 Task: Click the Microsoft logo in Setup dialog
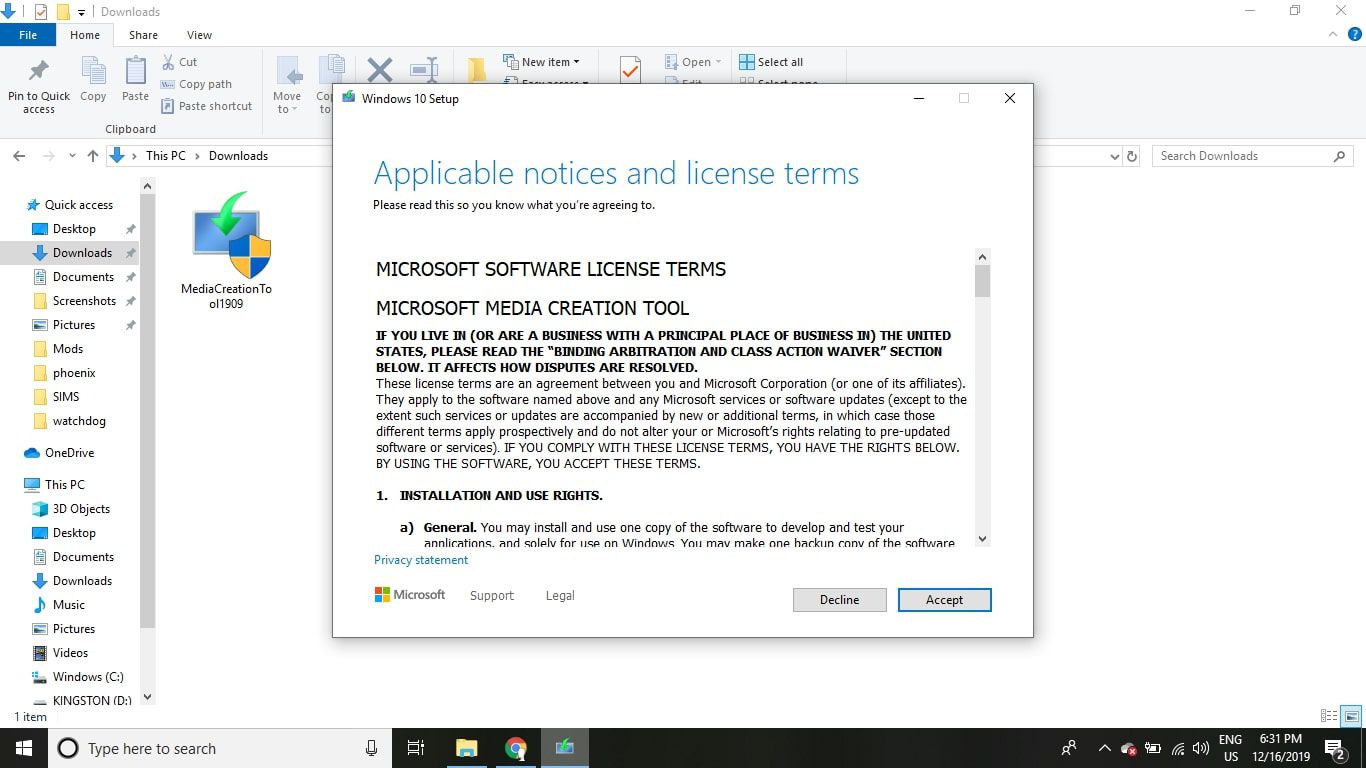coord(410,595)
